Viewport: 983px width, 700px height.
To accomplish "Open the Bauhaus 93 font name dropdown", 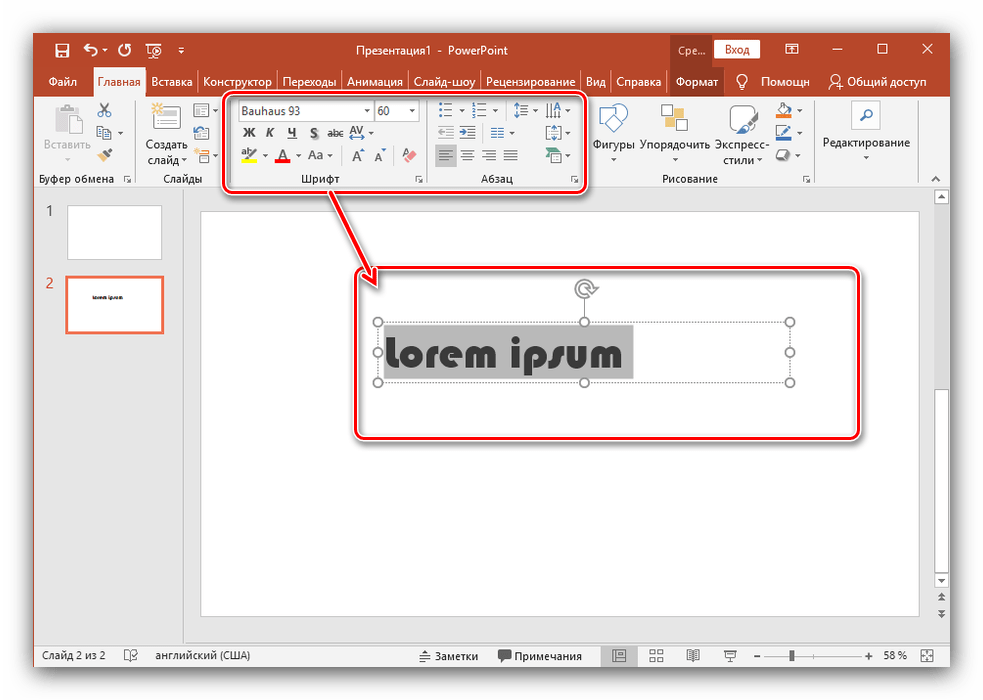I will (x=367, y=111).
